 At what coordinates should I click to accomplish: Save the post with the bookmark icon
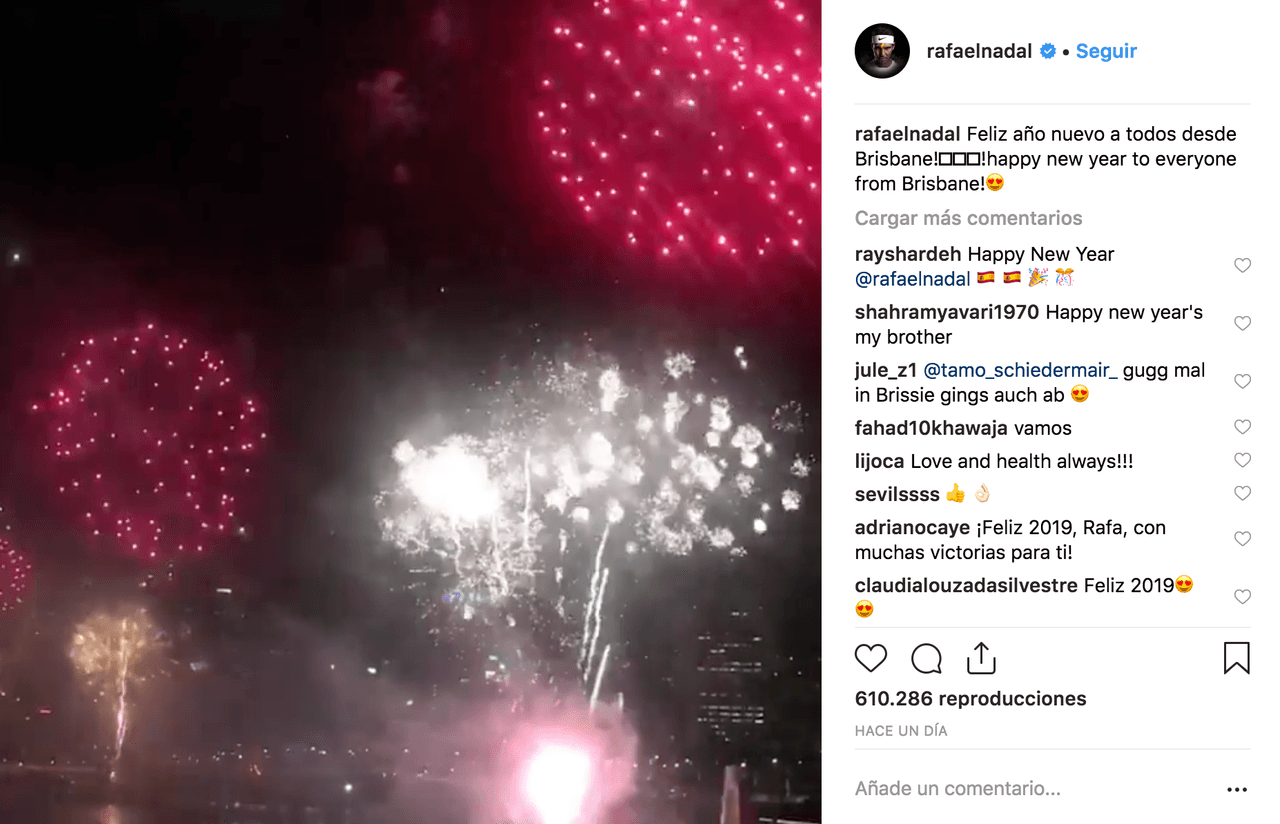(x=1237, y=658)
